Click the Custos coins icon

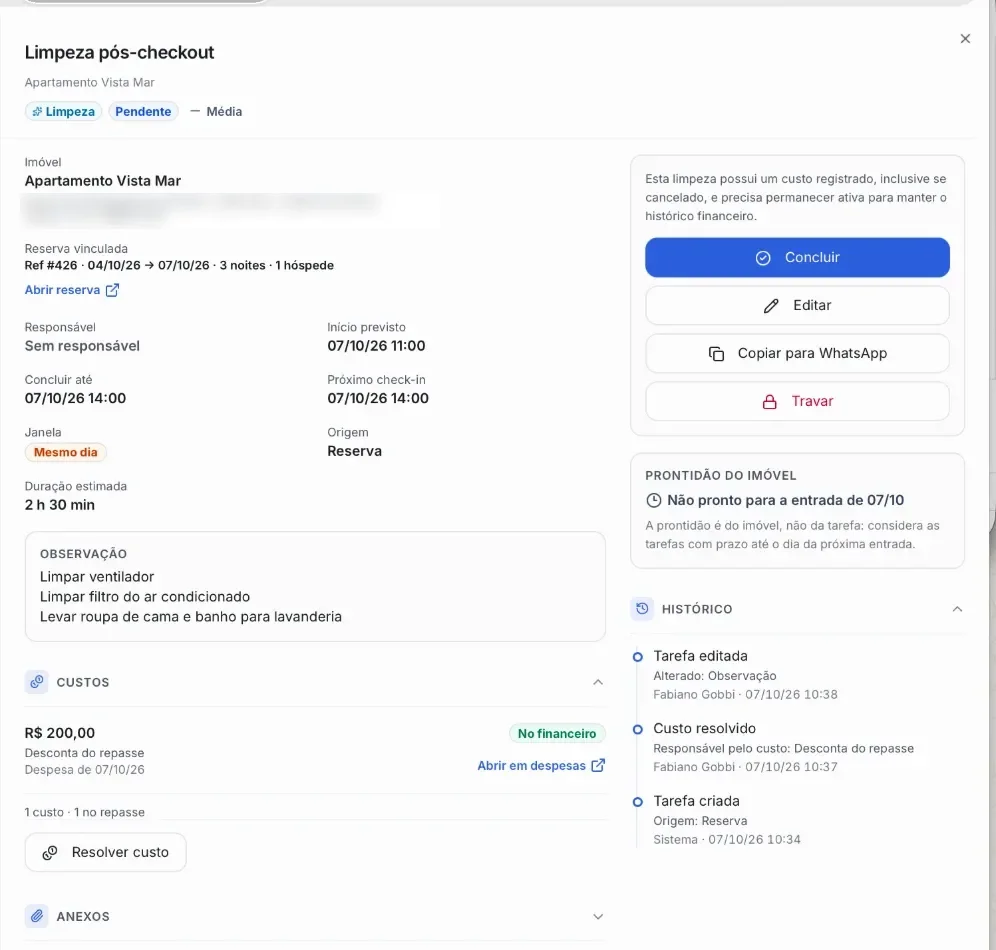37,681
